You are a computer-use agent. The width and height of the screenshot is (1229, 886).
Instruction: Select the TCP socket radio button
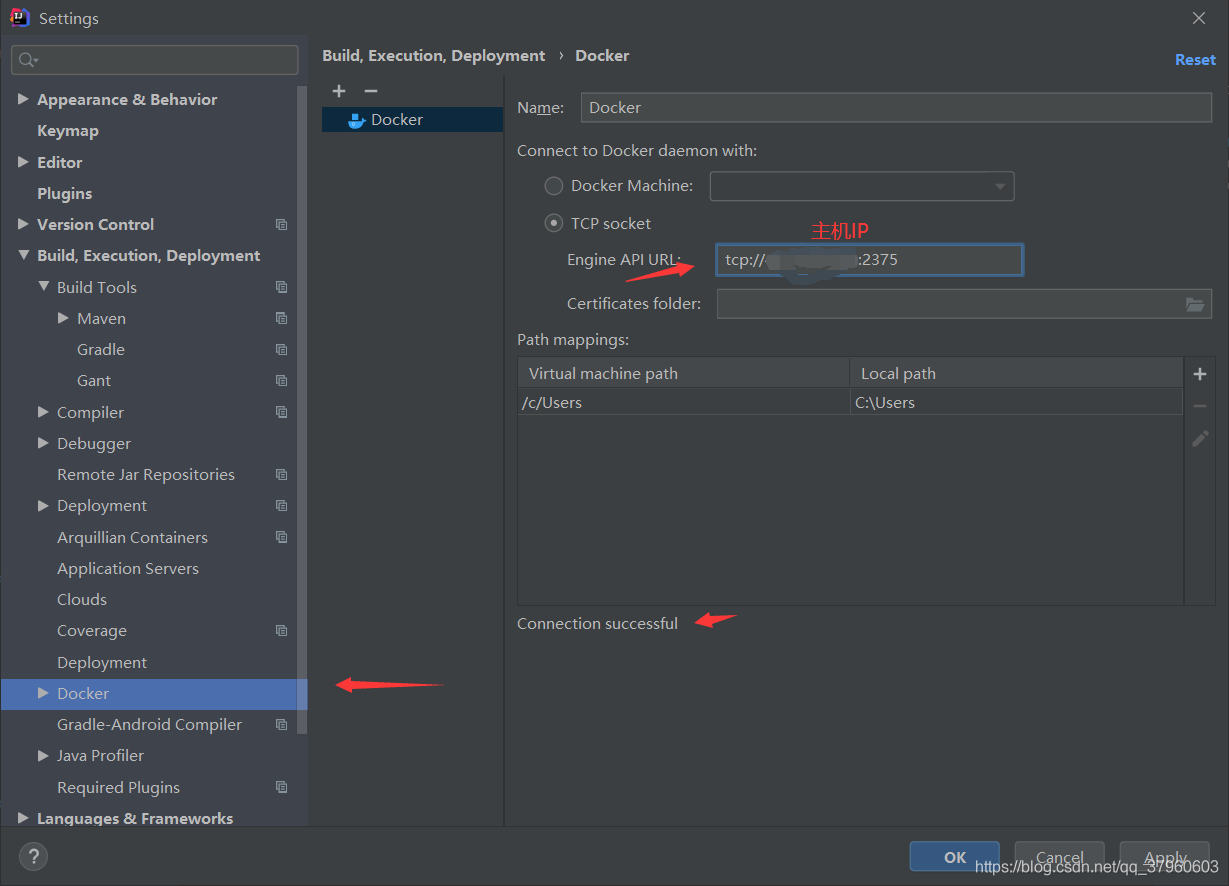(553, 224)
